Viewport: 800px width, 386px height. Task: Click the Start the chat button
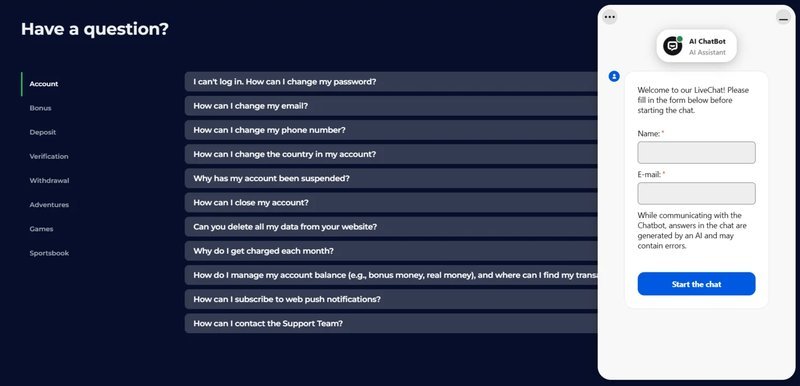click(x=696, y=284)
